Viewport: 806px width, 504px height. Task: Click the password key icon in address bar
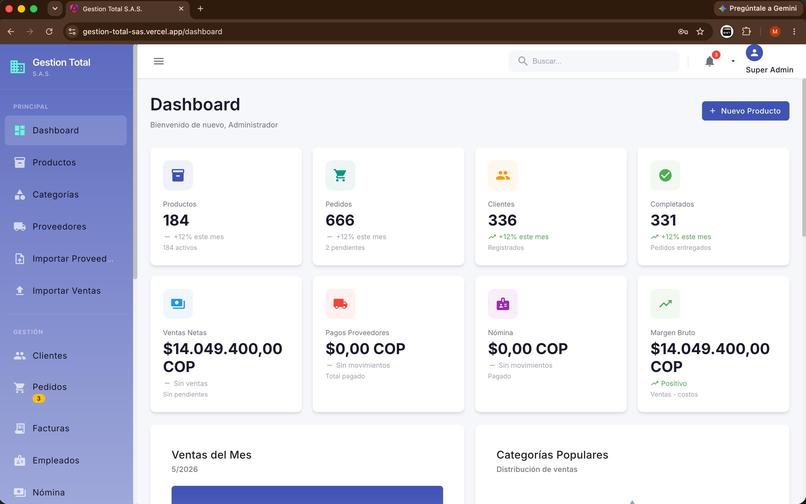coord(683,31)
